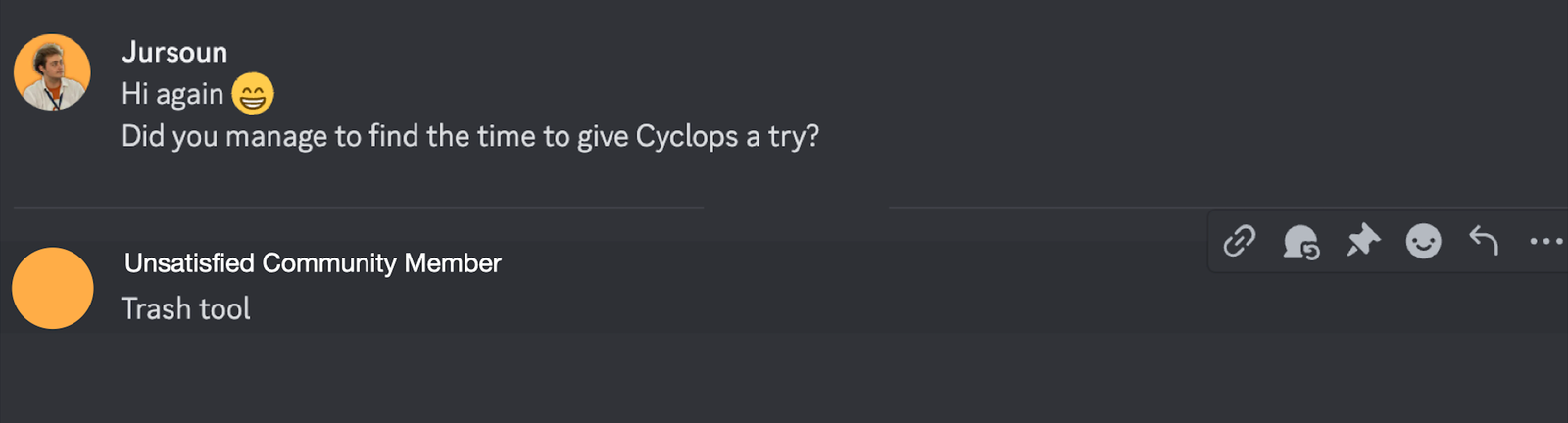Click the Unsatisfied Community Member username

[x=313, y=263]
